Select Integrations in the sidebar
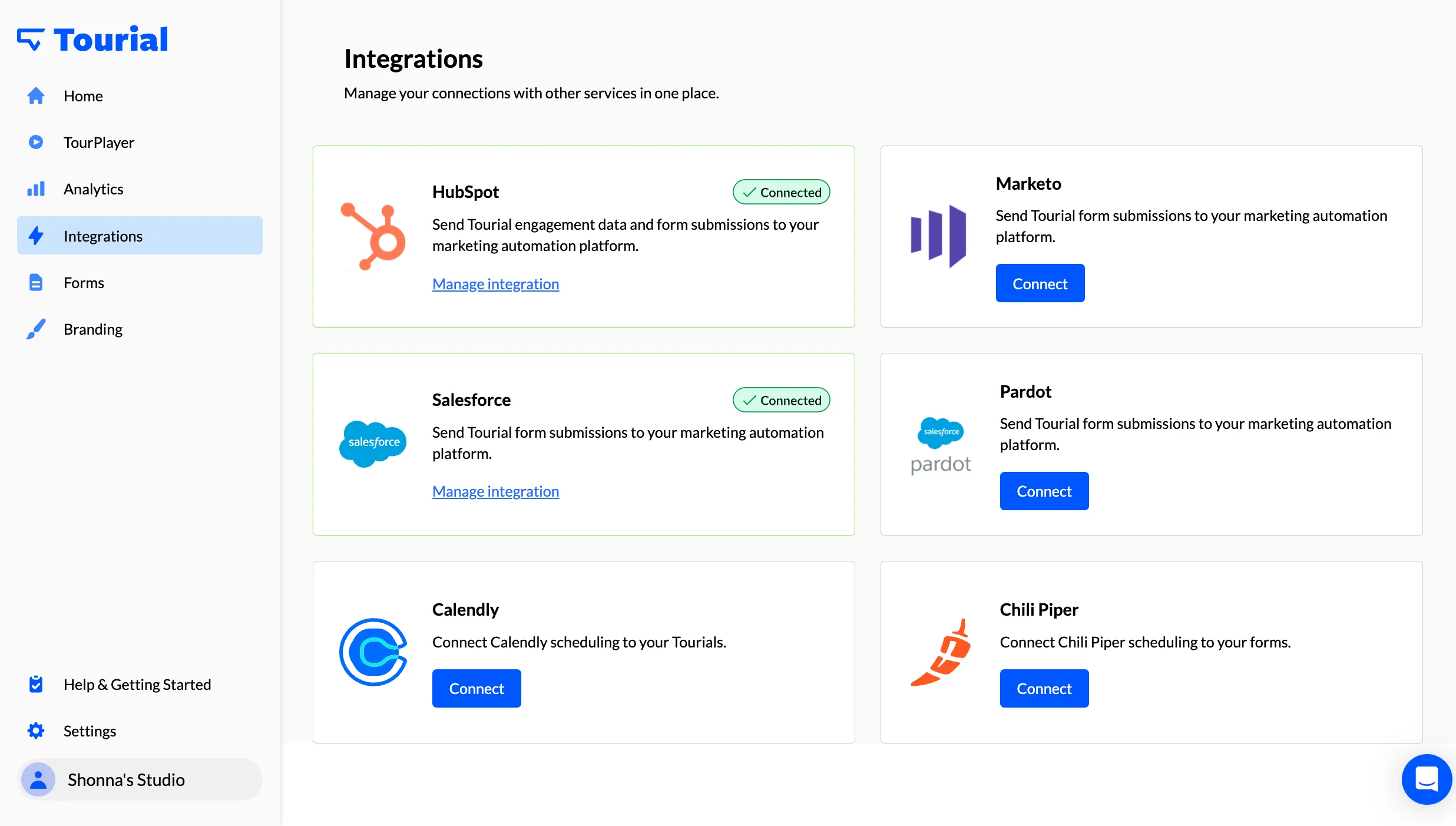Image resolution: width=1456 pixels, height=826 pixels. coord(140,236)
